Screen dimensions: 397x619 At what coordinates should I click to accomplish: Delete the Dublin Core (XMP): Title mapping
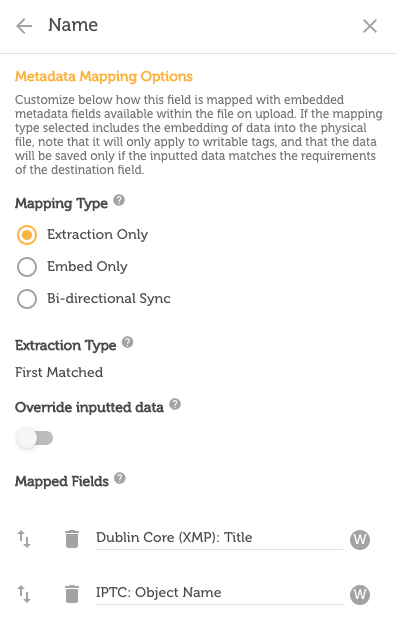72,539
